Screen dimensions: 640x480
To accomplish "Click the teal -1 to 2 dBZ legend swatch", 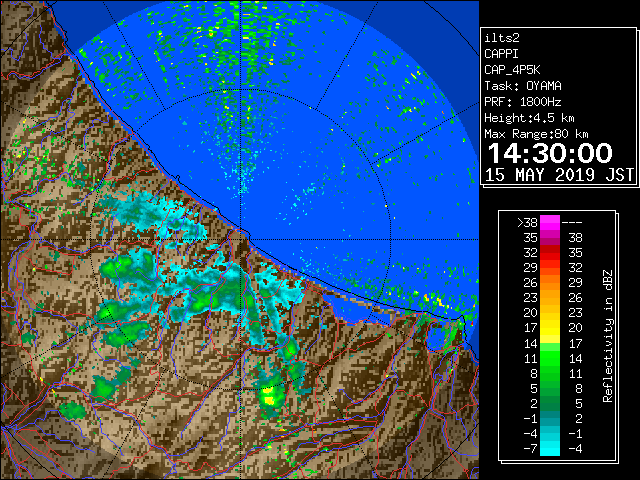I will 550,418.
